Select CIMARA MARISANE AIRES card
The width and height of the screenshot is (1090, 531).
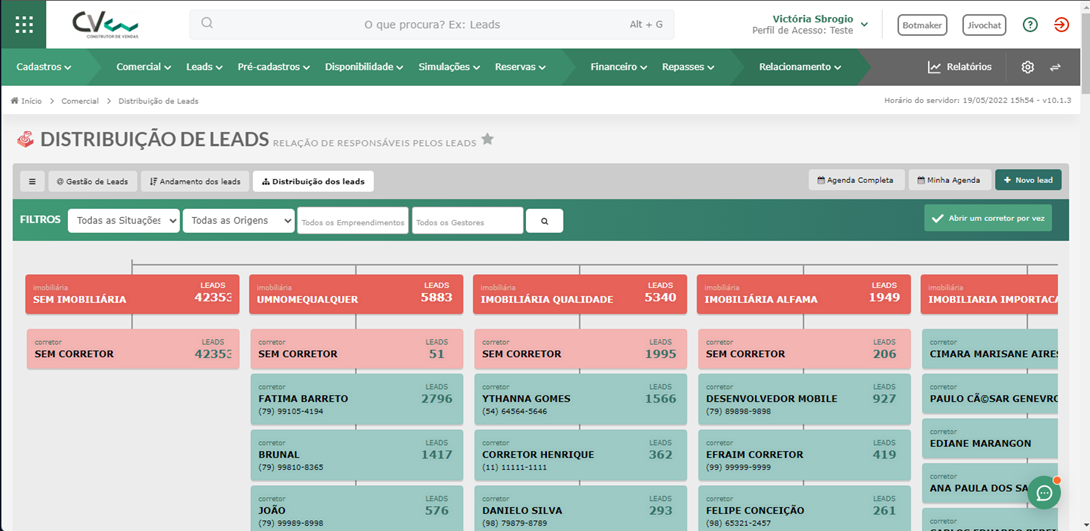991,349
